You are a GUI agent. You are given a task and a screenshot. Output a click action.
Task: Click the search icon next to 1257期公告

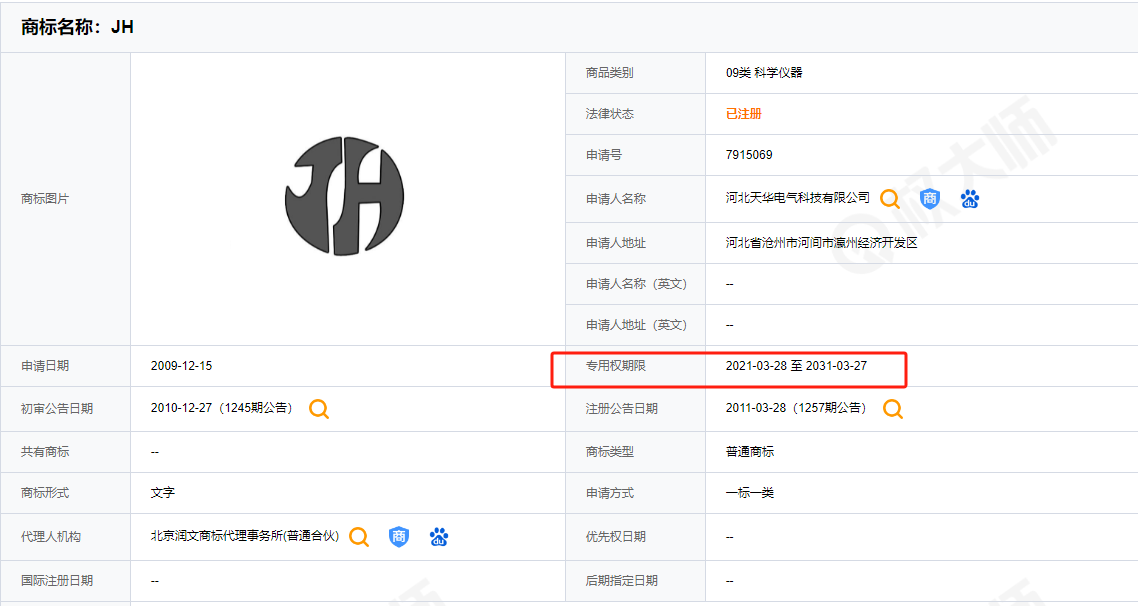point(893,409)
